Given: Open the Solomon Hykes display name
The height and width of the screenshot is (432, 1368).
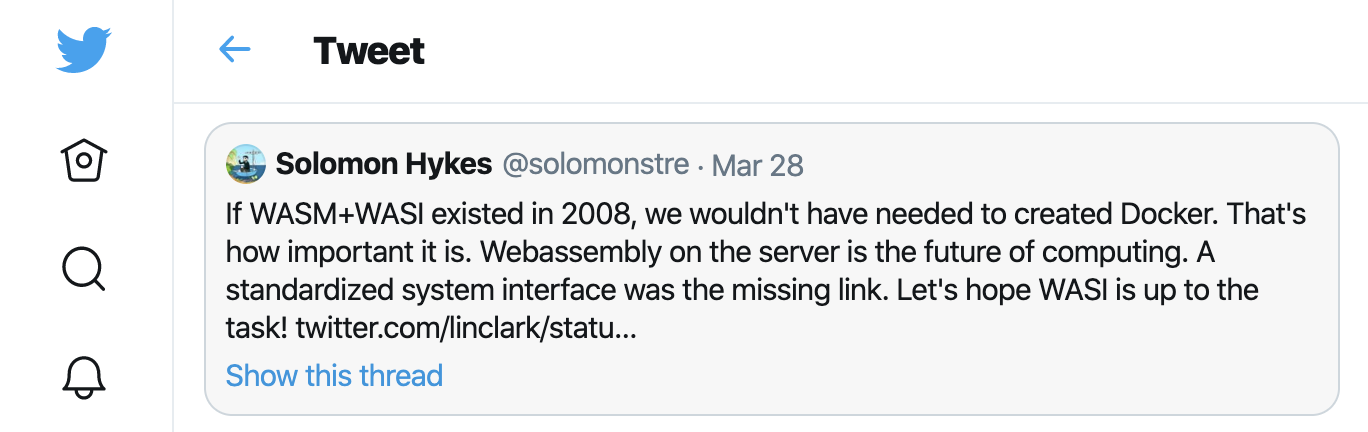Looking at the screenshot, I should 384,164.
